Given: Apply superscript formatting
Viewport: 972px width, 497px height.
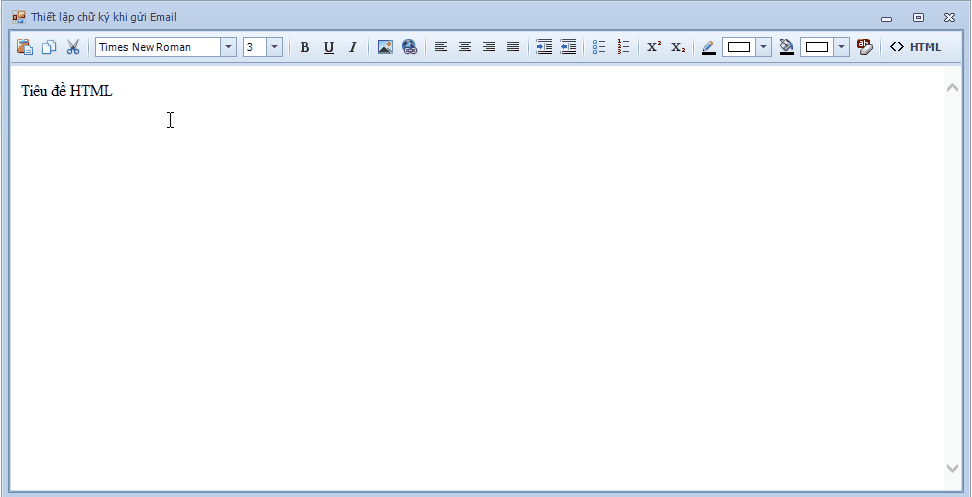Looking at the screenshot, I should (654, 47).
